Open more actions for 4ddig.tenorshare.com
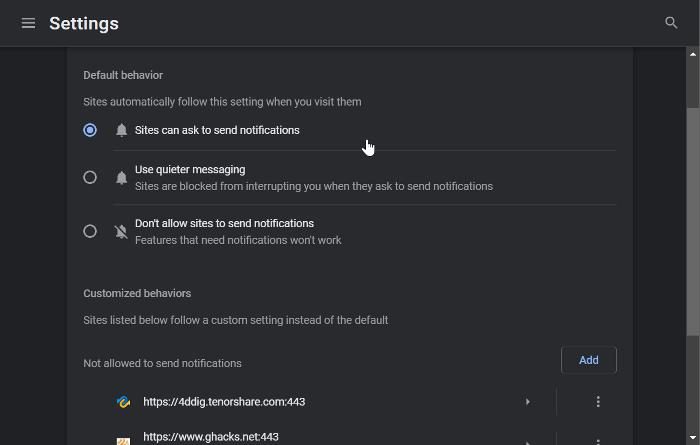The width and height of the screenshot is (700, 445). [x=598, y=402]
